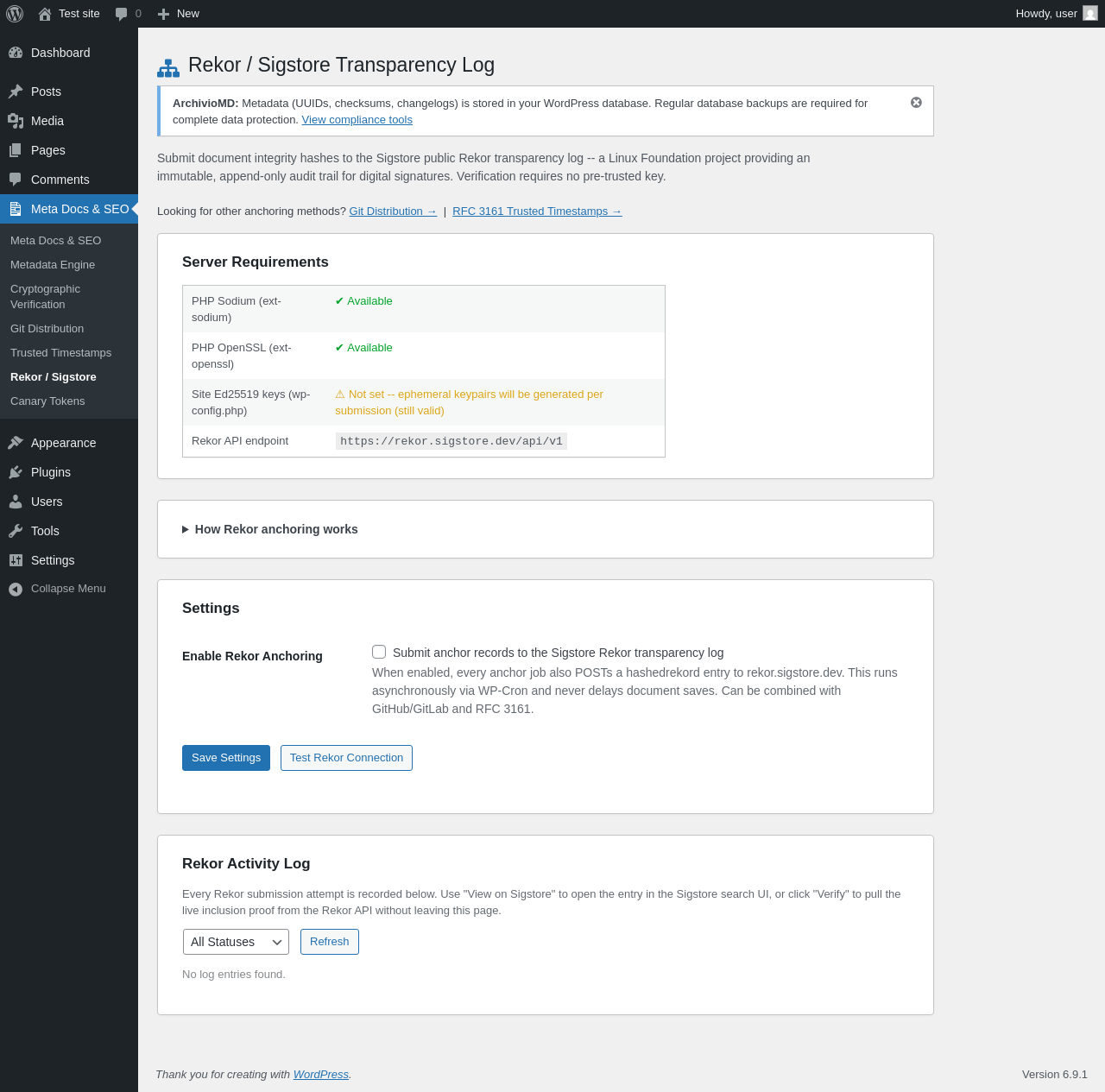The height and width of the screenshot is (1092, 1105).
Task: Open the All Statuses filter dropdown
Action: pos(236,942)
